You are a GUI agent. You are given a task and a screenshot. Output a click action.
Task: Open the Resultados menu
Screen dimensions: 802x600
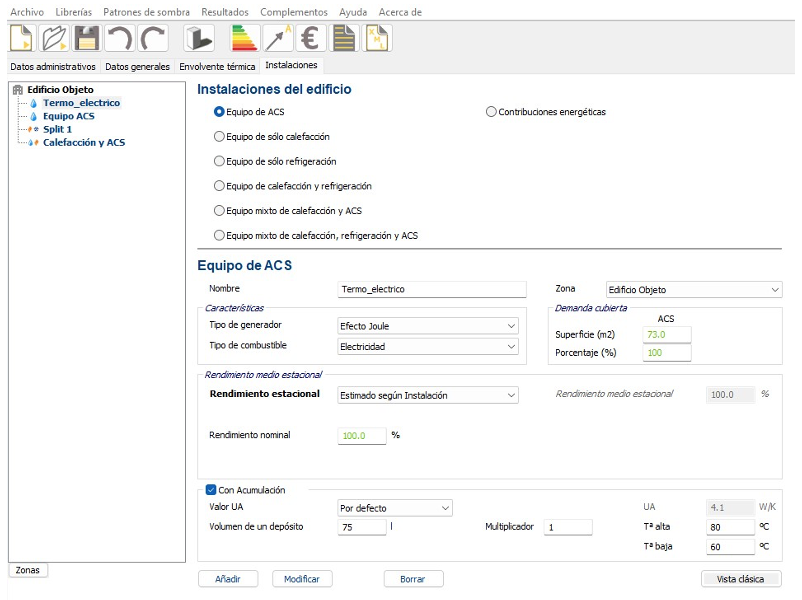(224, 12)
